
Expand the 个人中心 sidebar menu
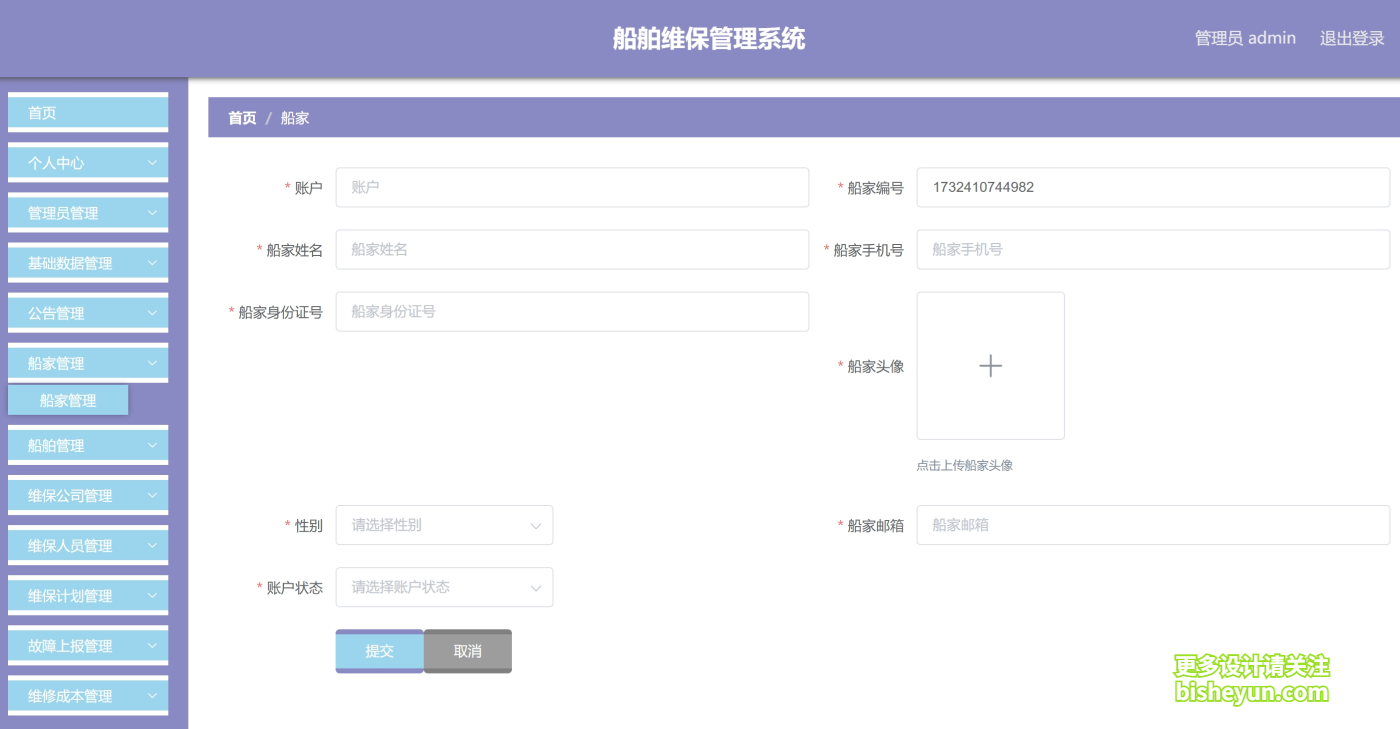[x=88, y=163]
